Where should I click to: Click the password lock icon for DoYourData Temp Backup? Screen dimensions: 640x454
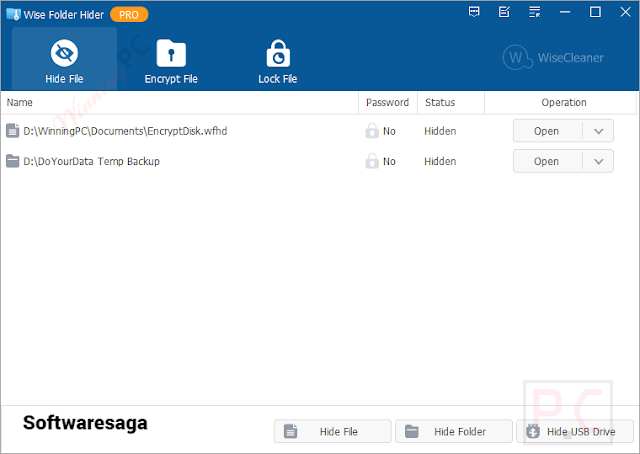[x=372, y=161]
